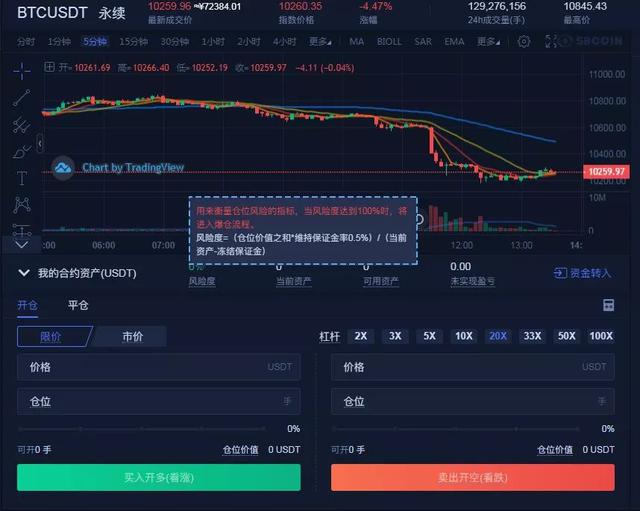Expand more drawing tools chevron

click(21, 245)
